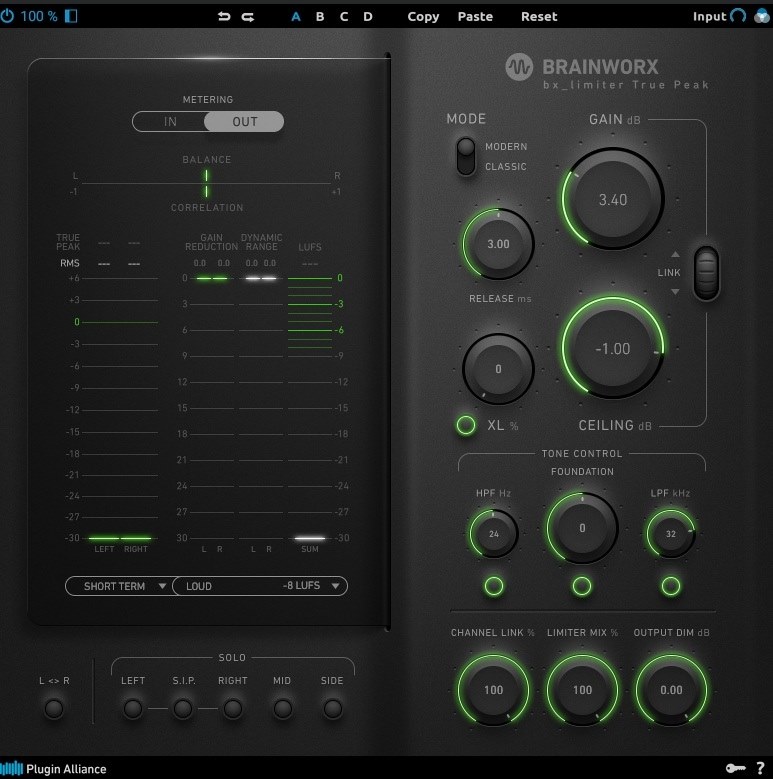Switch metering to OUT
The image size is (773, 779).
(x=244, y=122)
